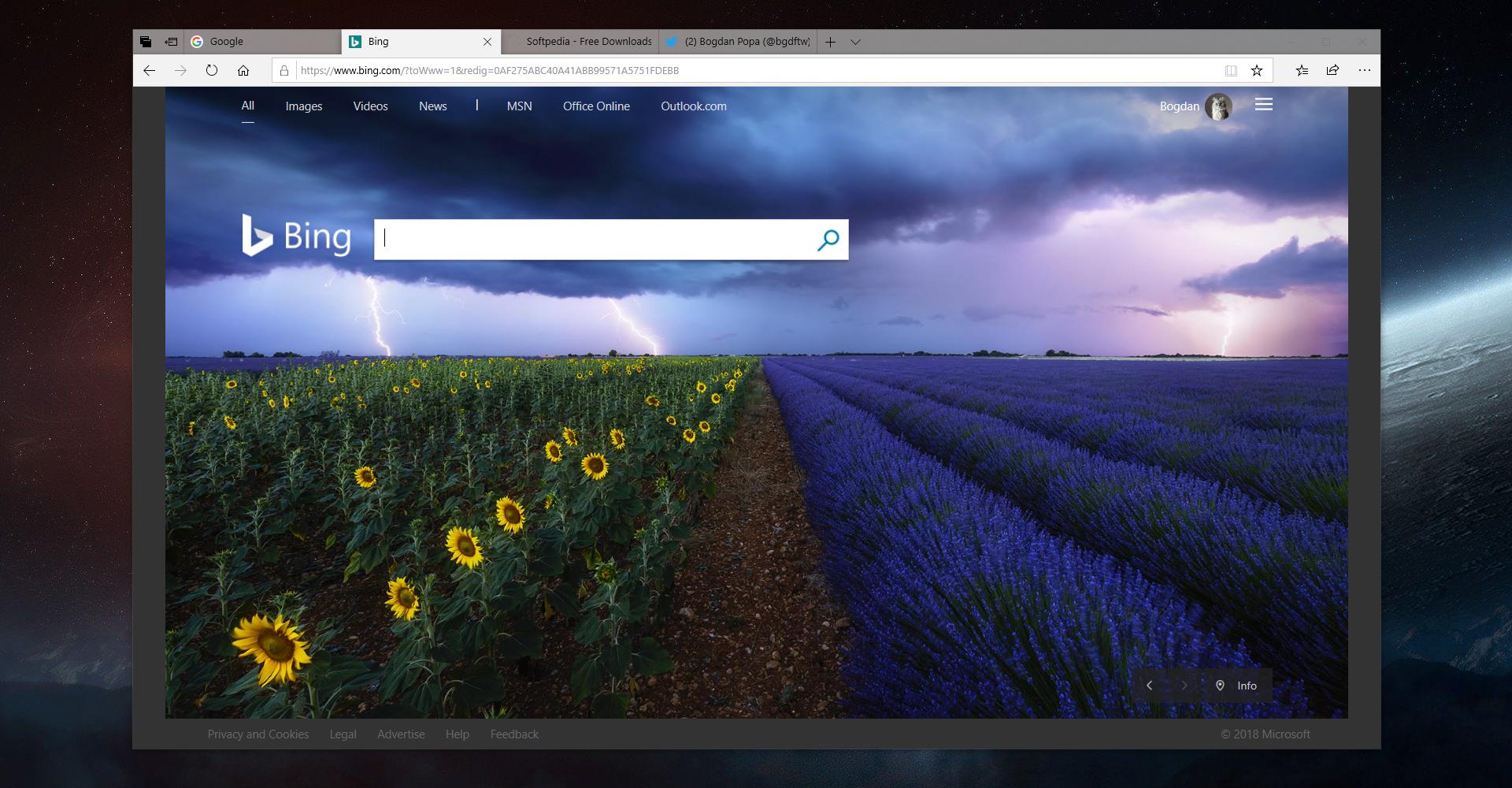Open the tab preview chevron
Screen dimensions: 1512x788
point(856,42)
